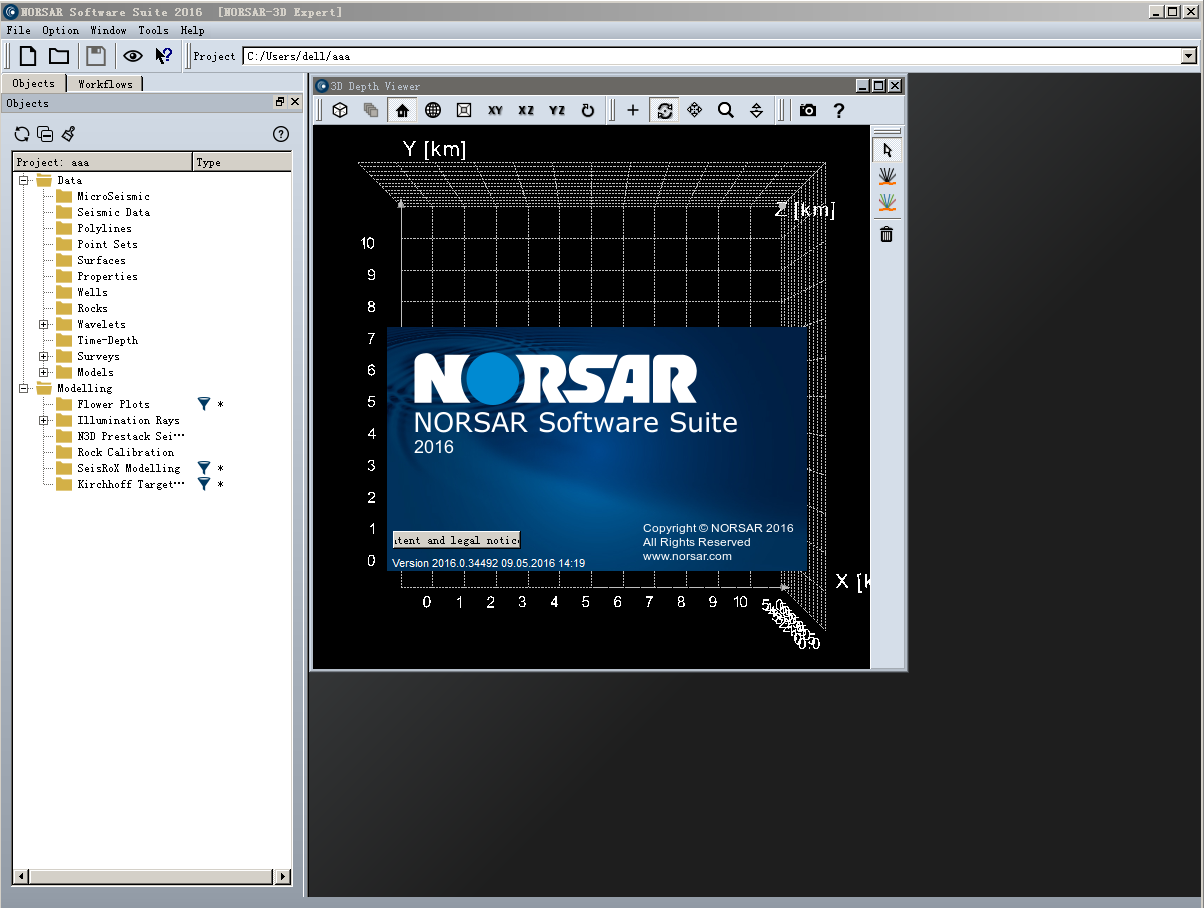Close the Objects panel

295,102
